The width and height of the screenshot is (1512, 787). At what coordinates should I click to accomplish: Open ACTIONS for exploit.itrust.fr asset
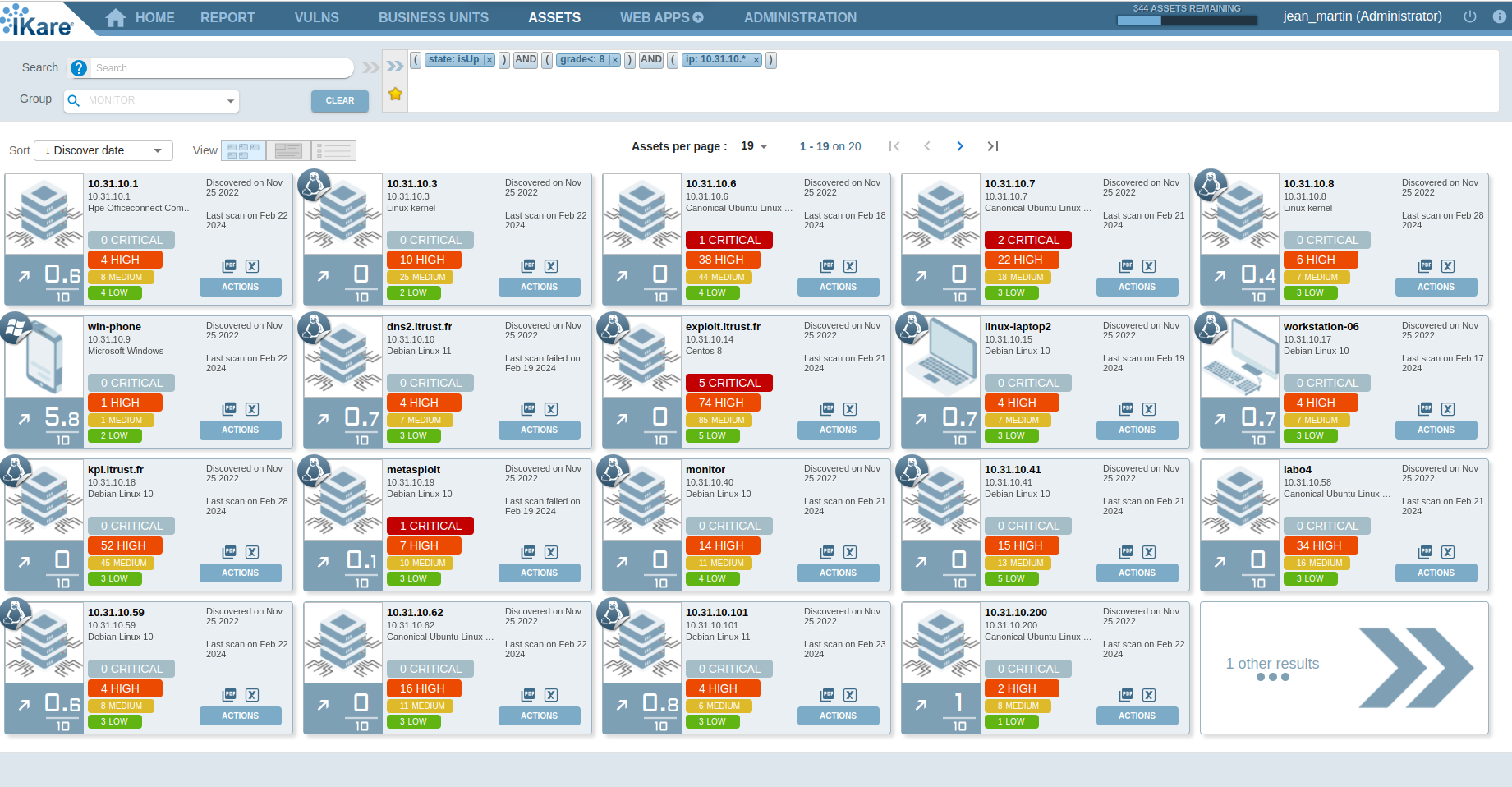click(838, 430)
